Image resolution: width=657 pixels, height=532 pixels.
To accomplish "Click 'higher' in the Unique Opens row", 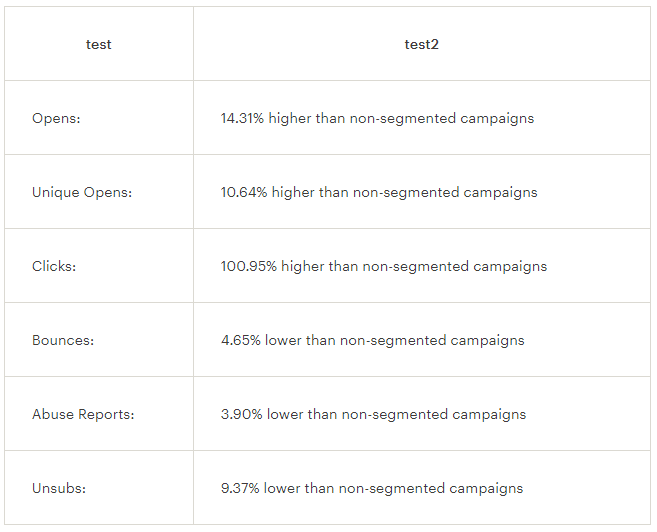I will [293, 193].
